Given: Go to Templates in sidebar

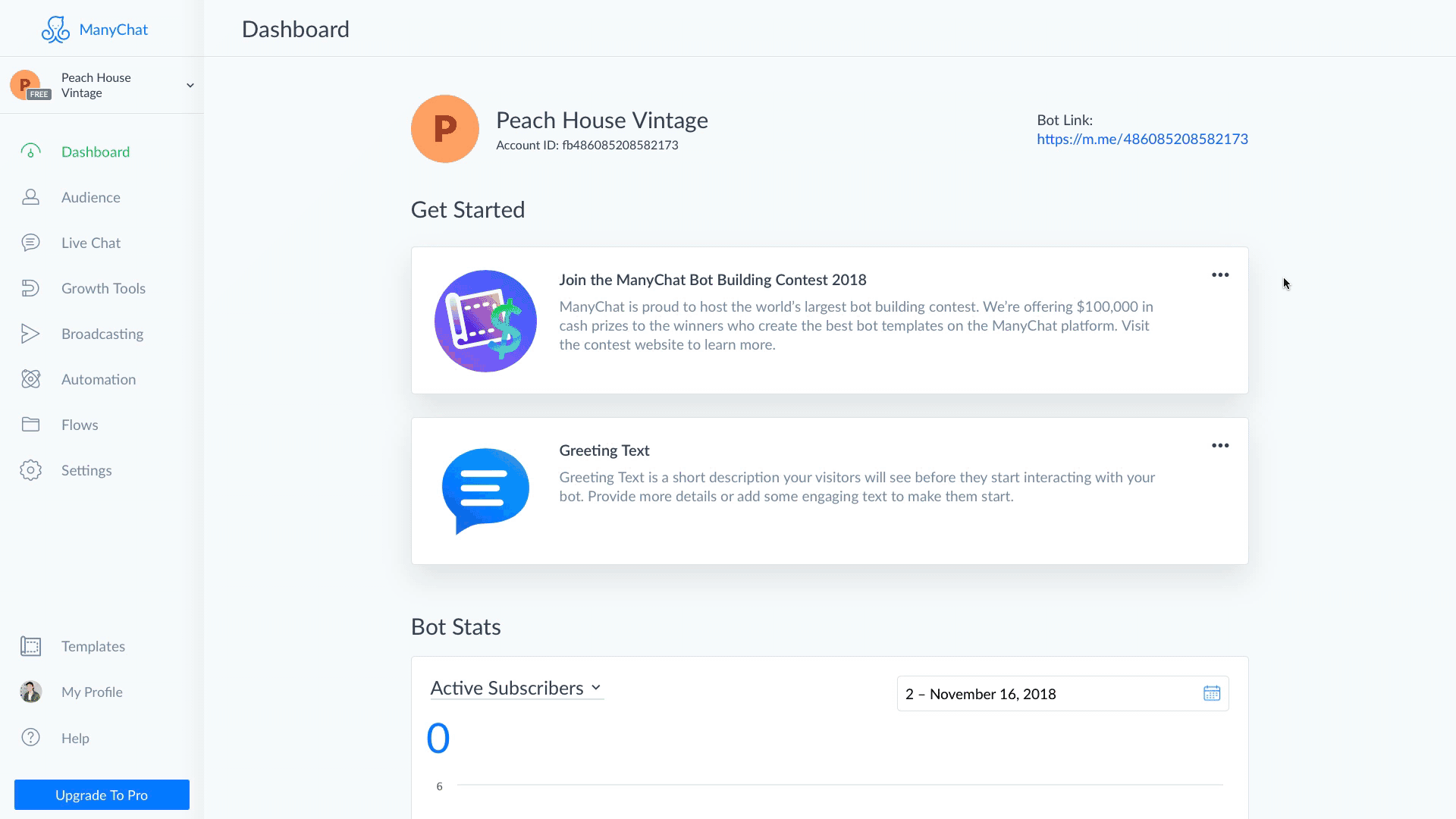Looking at the screenshot, I should (x=93, y=646).
